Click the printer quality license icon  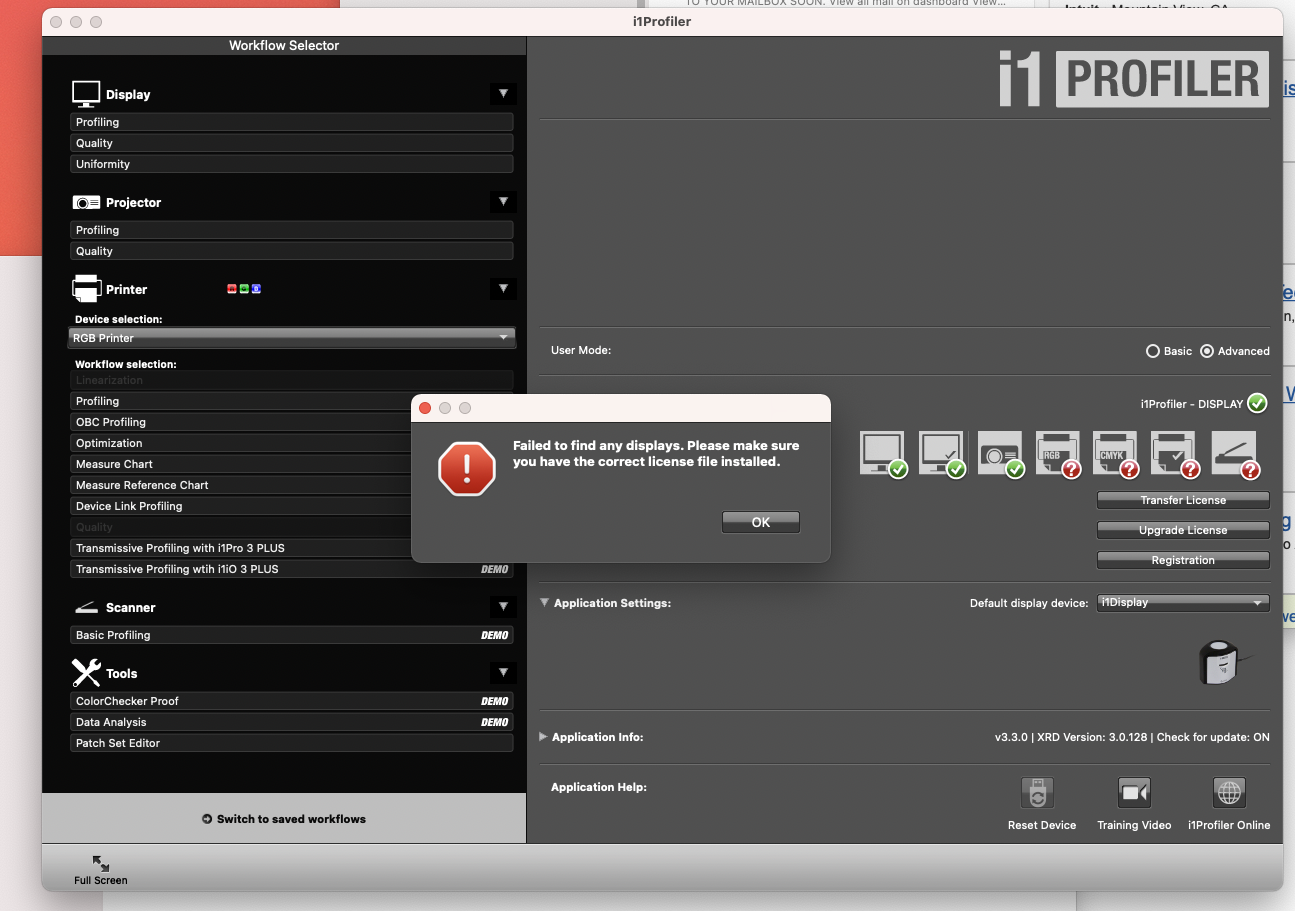coord(1175,453)
